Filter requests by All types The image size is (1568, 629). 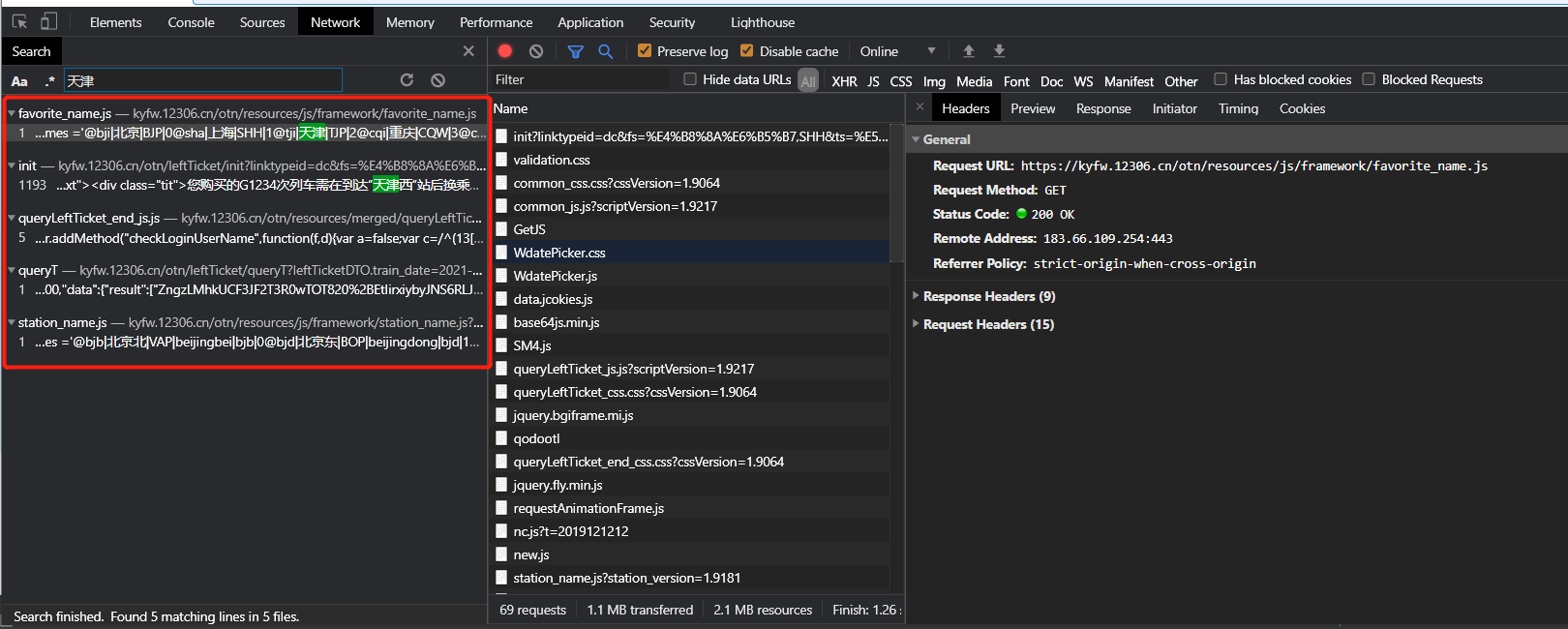pyautogui.click(x=808, y=81)
